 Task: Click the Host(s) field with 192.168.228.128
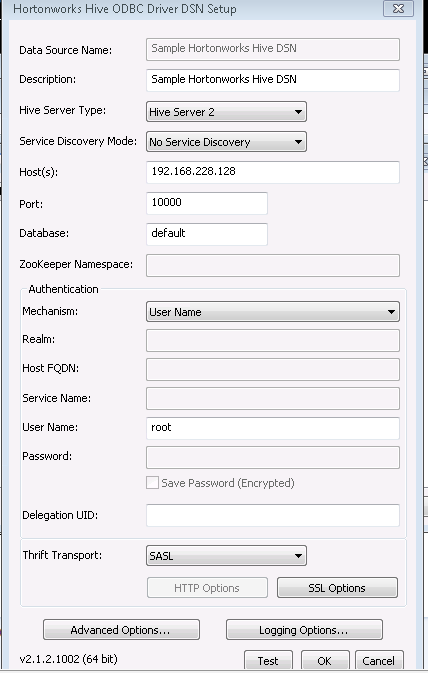[x=273, y=172]
